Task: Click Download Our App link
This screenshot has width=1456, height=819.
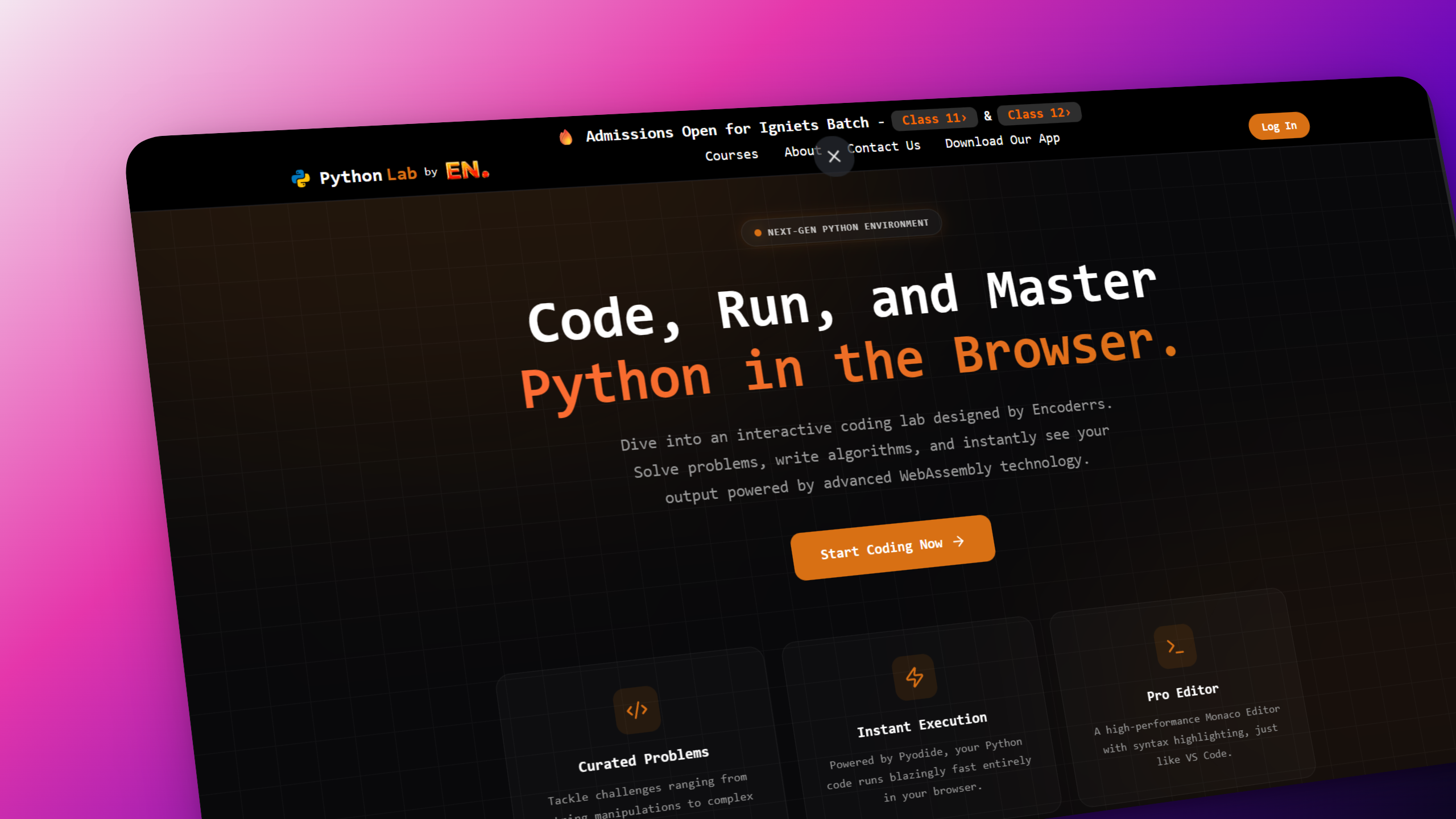Action: click(x=1002, y=140)
